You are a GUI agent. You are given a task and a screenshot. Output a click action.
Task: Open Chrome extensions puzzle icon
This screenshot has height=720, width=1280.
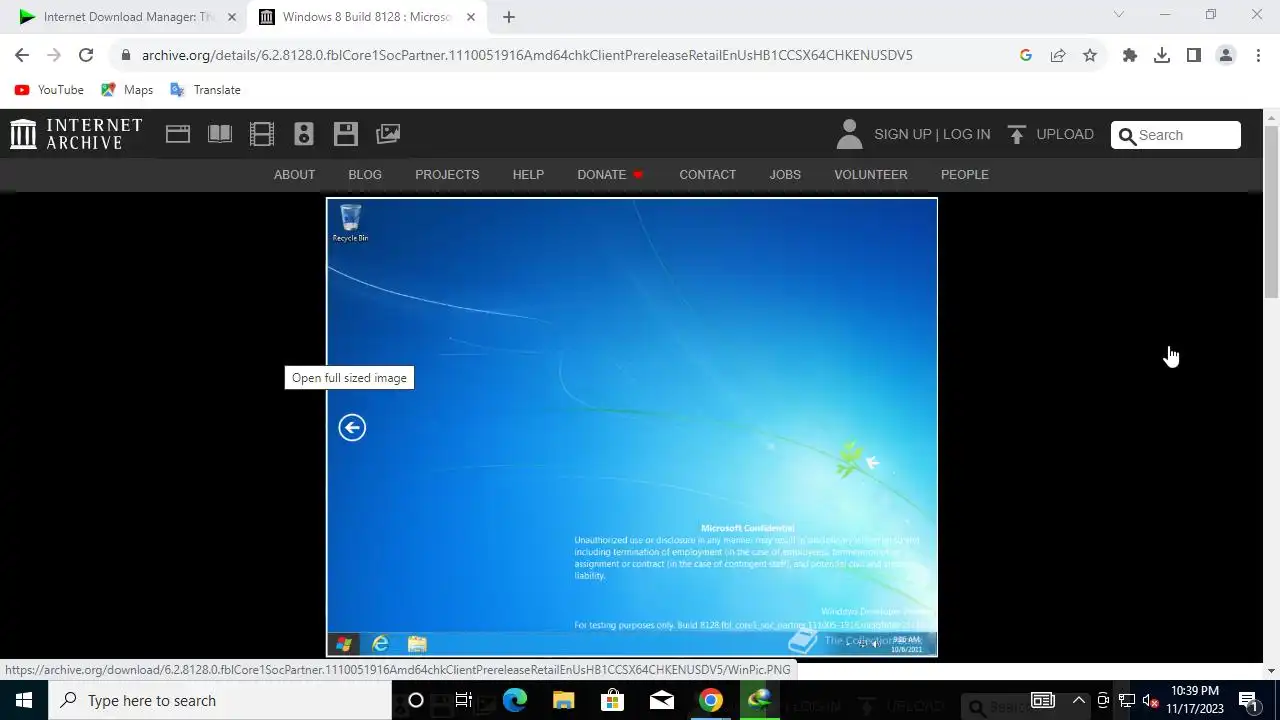point(1130,55)
